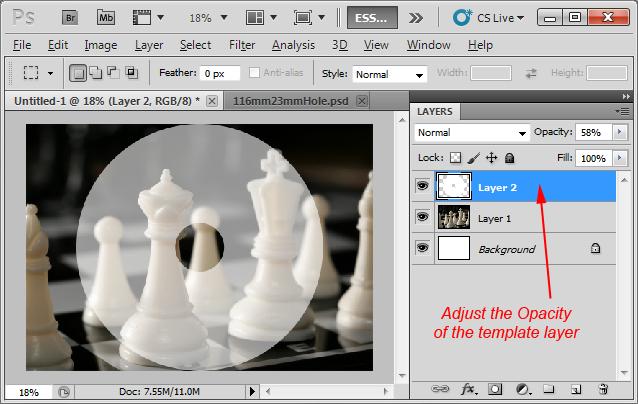Collapse the panel with double arrows
The height and width of the screenshot is (404, 638).
click(x=626, y=96)
